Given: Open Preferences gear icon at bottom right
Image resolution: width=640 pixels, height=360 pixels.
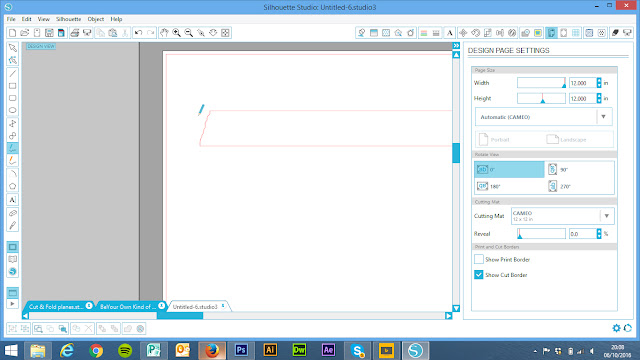Looking at the screenshot, I should tap(616, 328).
